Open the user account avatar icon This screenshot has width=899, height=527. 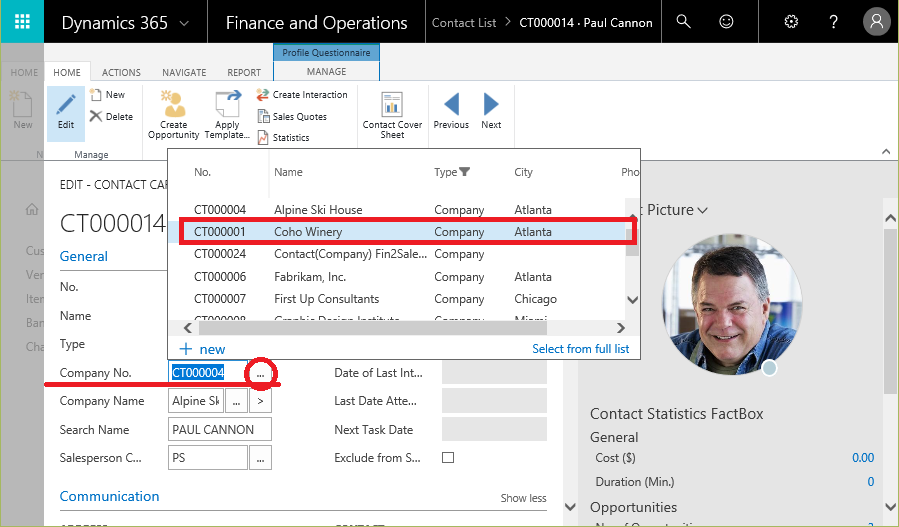(877, 22)
